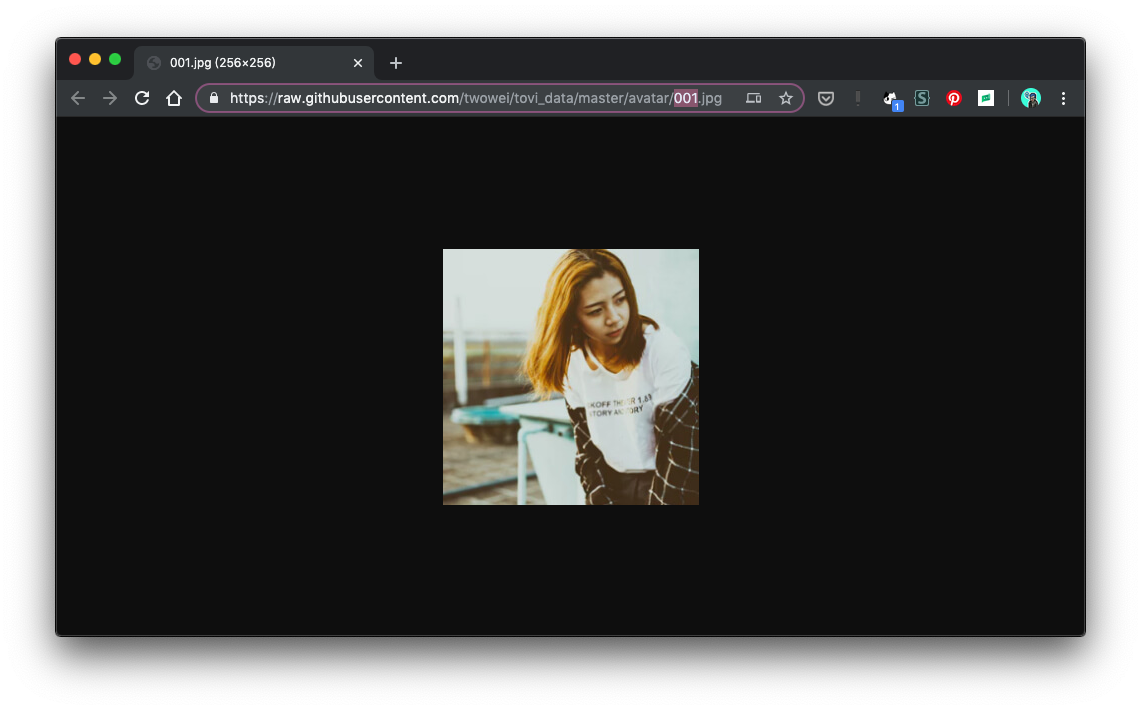Click the gray exclamation extension icon

[858, 98]
